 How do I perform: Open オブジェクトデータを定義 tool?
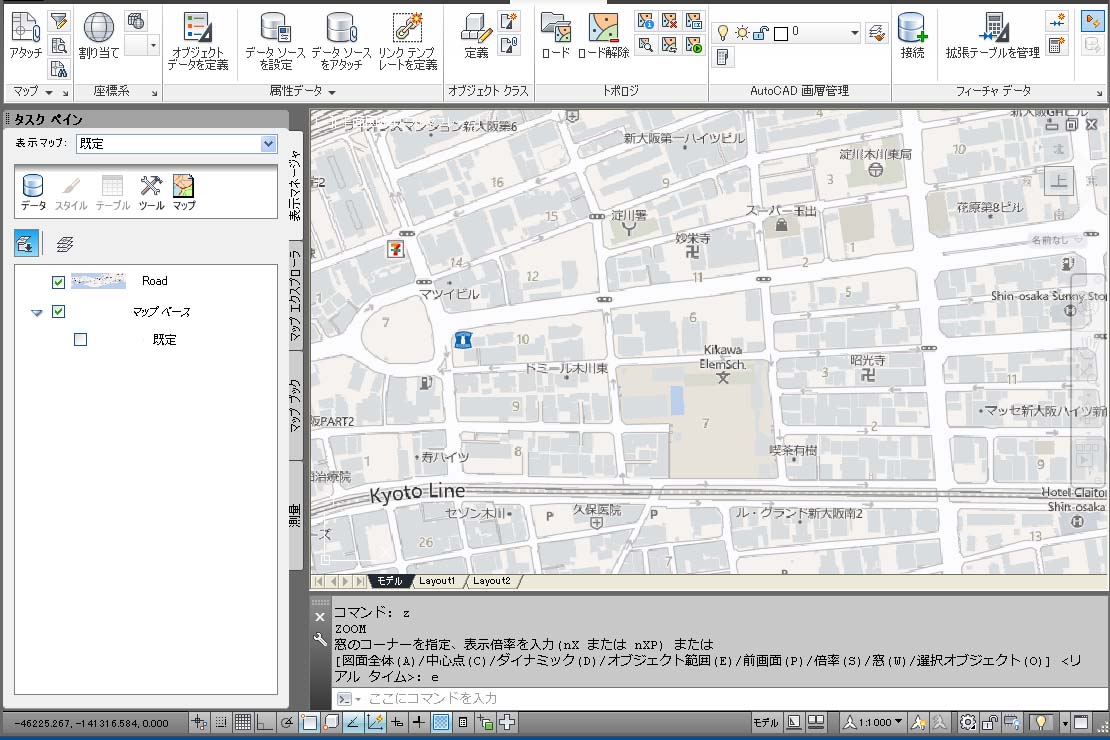(x=198, y=41)
